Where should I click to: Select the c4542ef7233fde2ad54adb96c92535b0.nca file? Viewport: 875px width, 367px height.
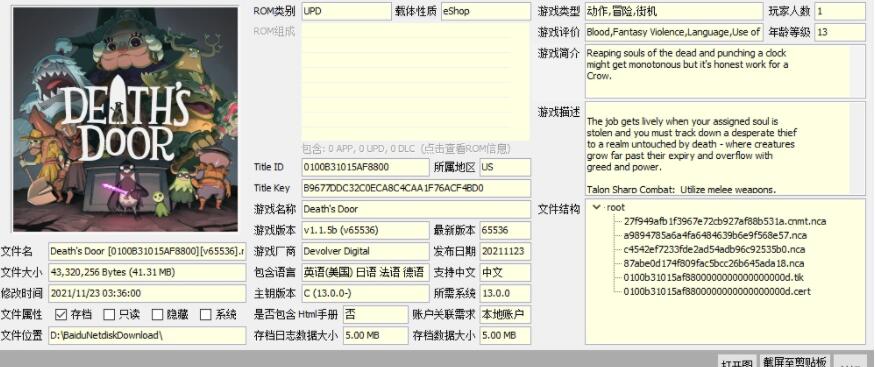[714, 249]
